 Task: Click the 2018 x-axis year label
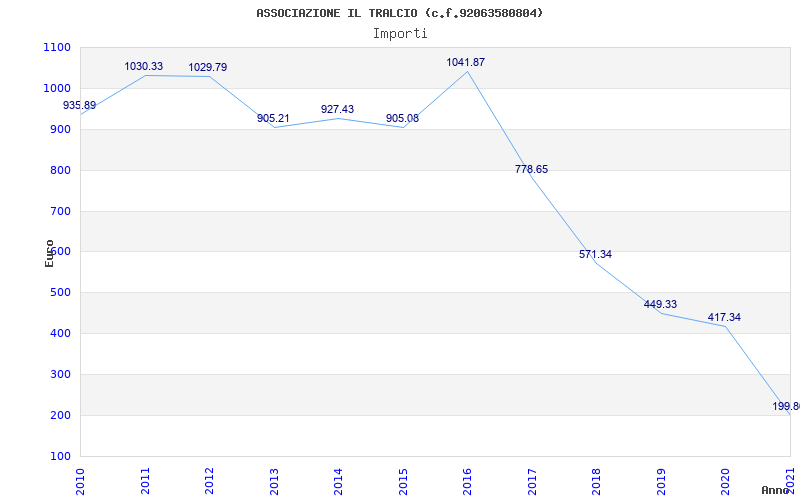click(x=596, y=482)
